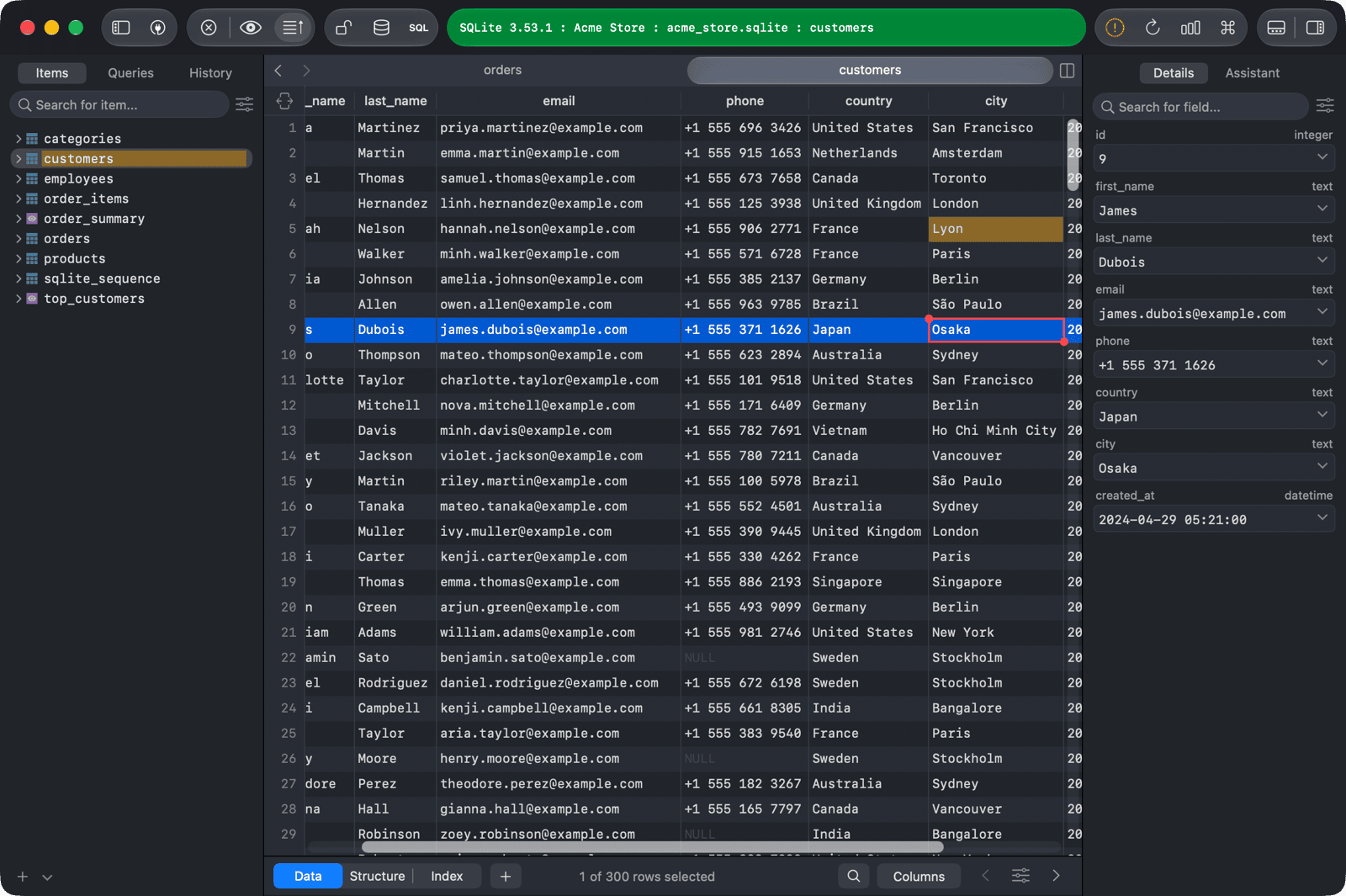Expand the order_summary view
This screenshot has height=896, width=1346.
pos(19,219)
